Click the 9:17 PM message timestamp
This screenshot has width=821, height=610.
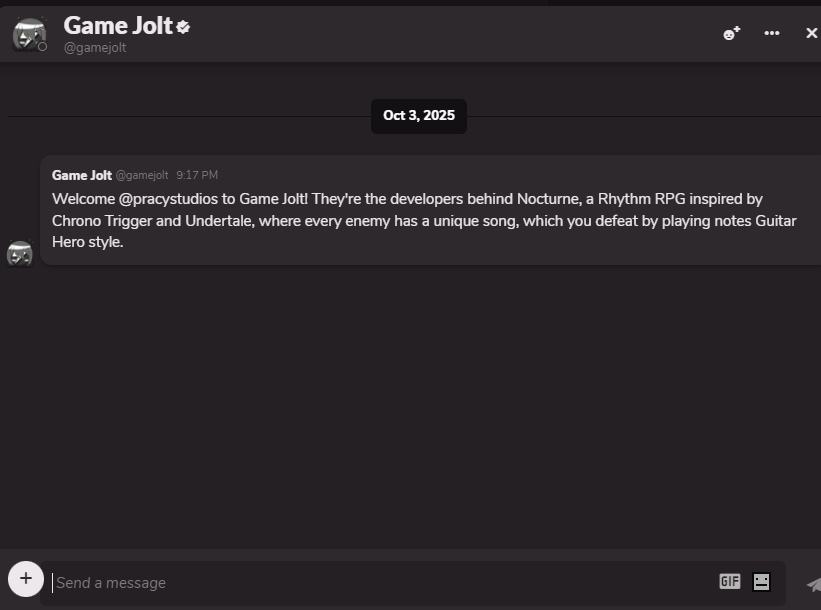[197, 176]
